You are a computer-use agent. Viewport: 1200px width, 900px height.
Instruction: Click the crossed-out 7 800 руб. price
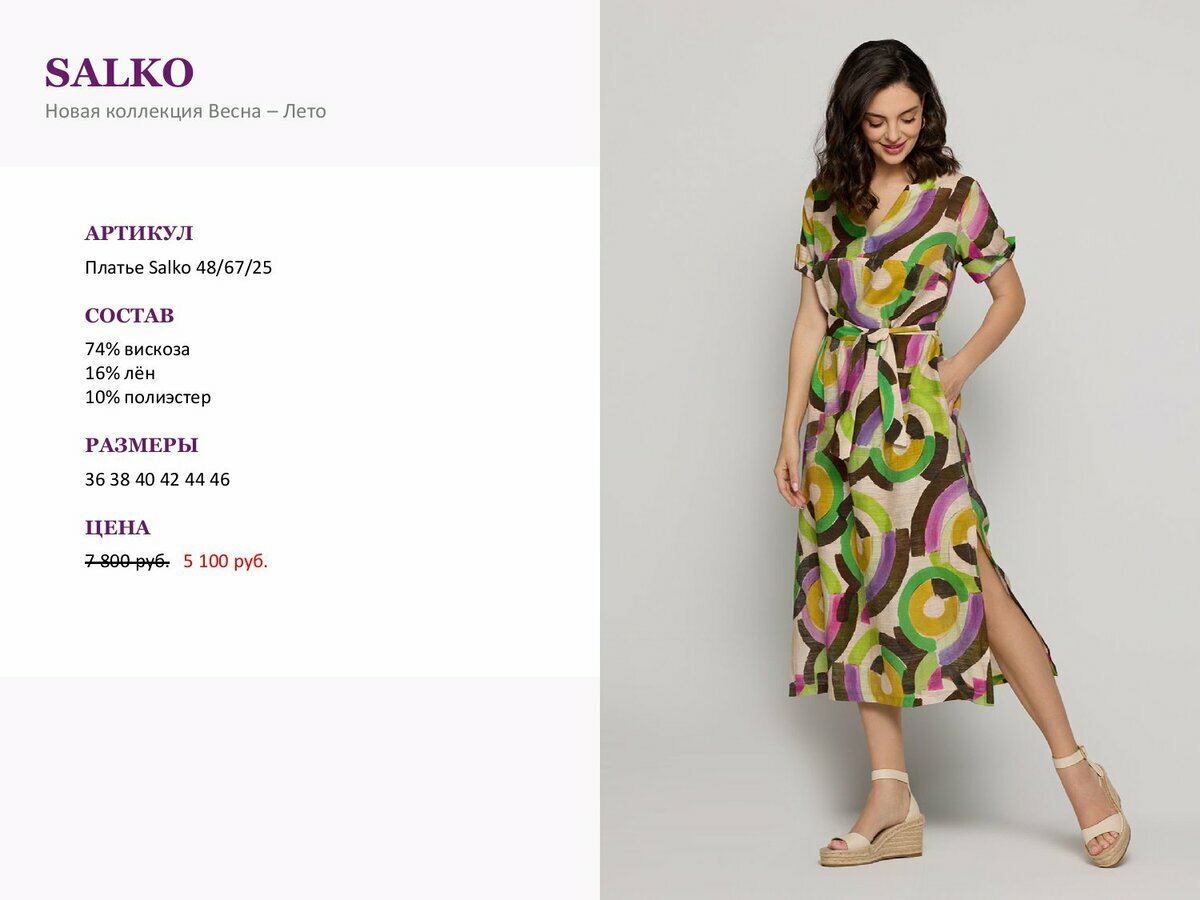coord(127,562)
